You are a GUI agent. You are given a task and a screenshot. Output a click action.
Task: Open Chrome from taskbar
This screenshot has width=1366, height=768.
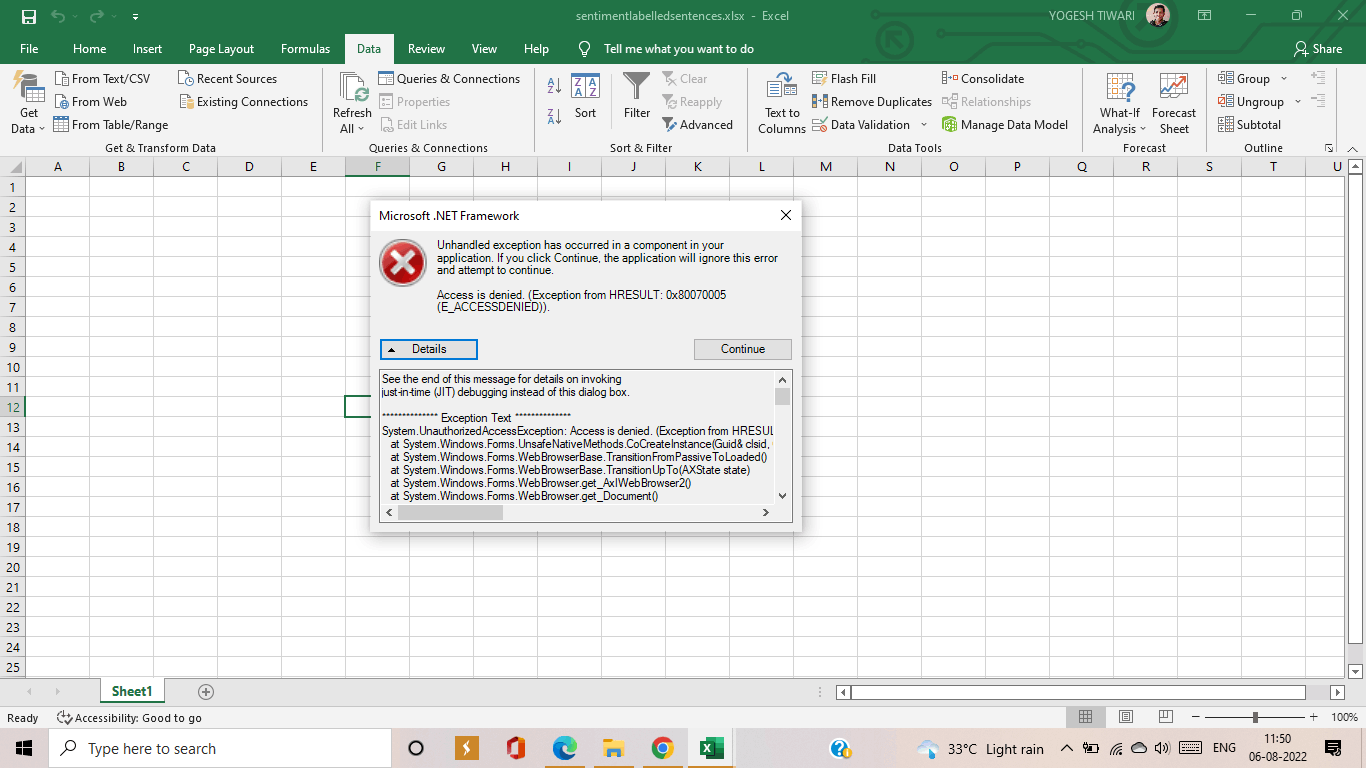coord(662,748)
